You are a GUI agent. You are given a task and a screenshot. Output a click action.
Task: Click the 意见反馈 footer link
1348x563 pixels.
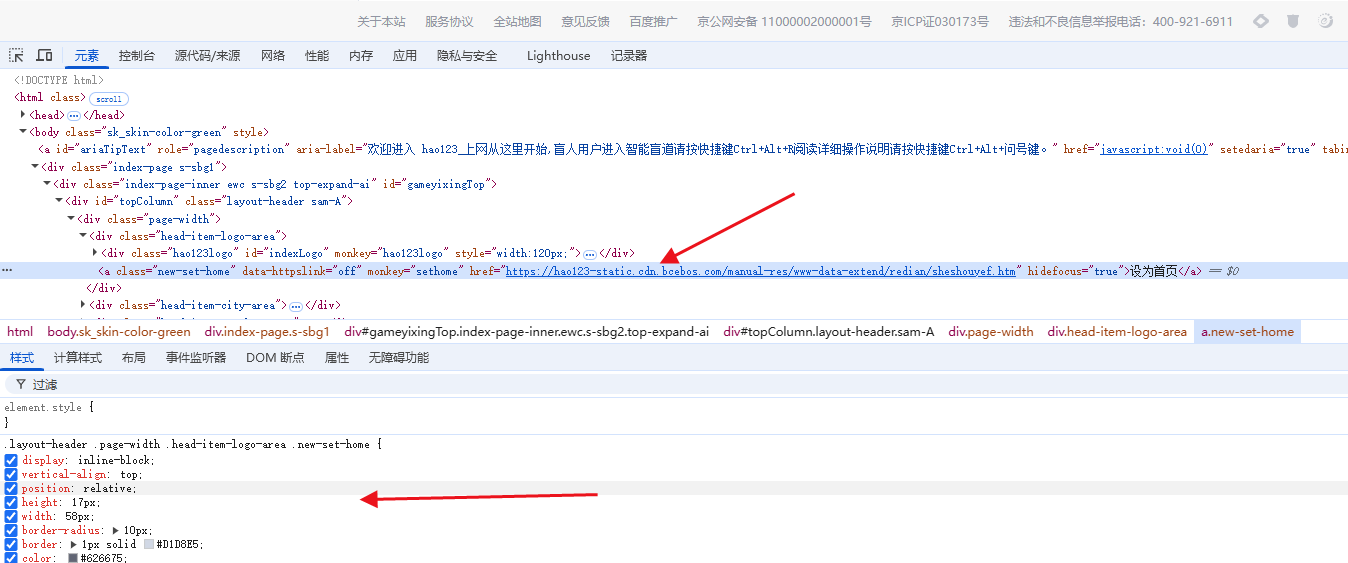coord(585,21)
